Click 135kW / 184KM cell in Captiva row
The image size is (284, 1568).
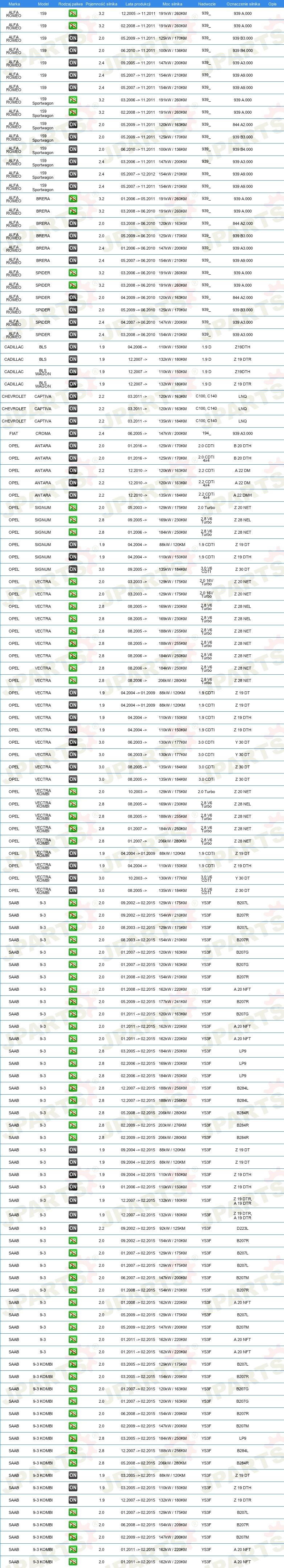(173, 421)
